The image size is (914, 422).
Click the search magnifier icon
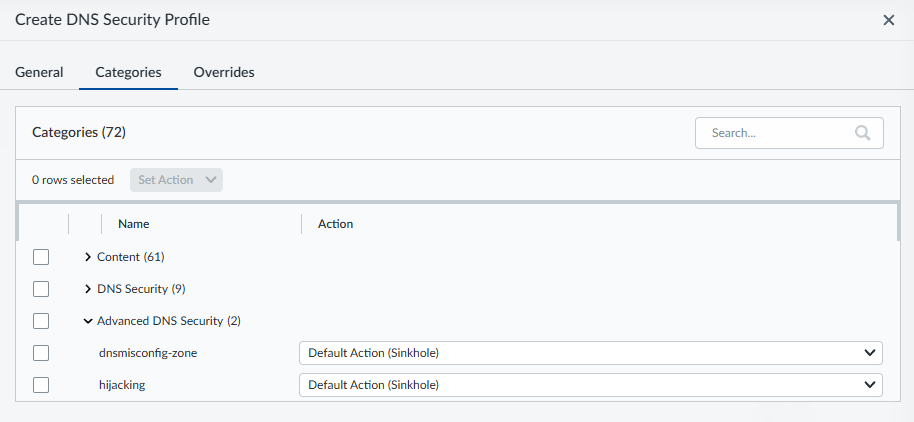[863, 133]
